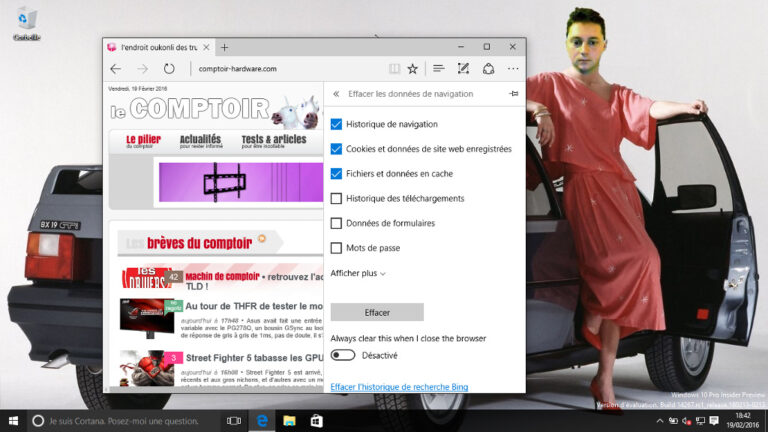
Task: Uncheck Cookies et données de site web
Action: (x=337, y=149)
